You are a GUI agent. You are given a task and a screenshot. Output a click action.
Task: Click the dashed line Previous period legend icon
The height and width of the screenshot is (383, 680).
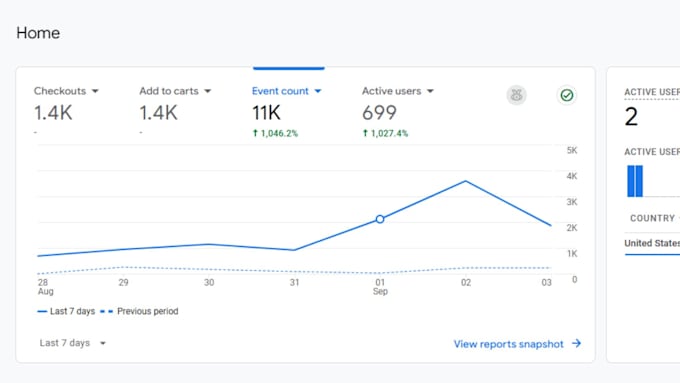pyautogui.click(x=106, y=311)
